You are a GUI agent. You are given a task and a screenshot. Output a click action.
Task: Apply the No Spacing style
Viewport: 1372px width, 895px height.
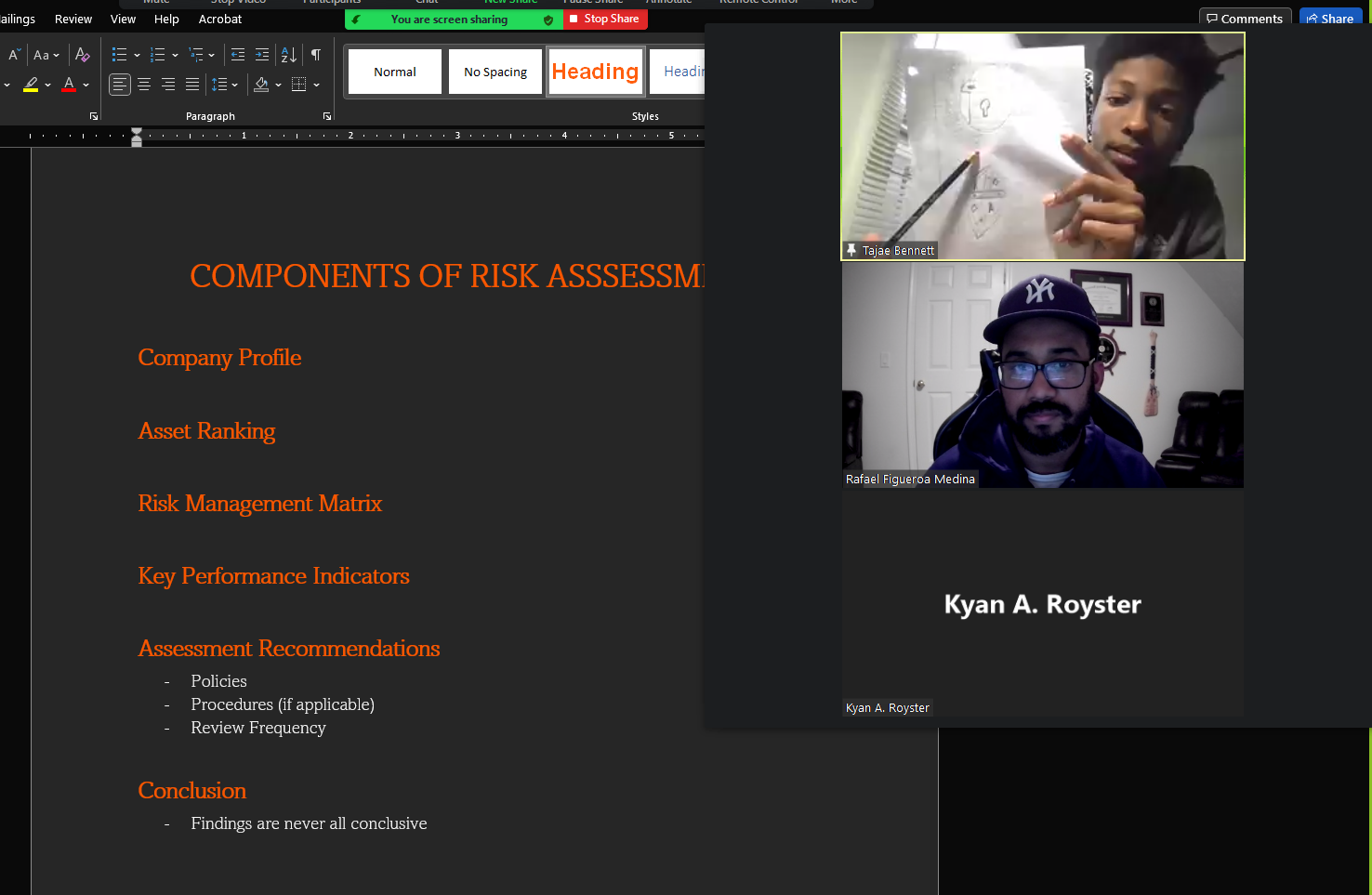(495, 72)
